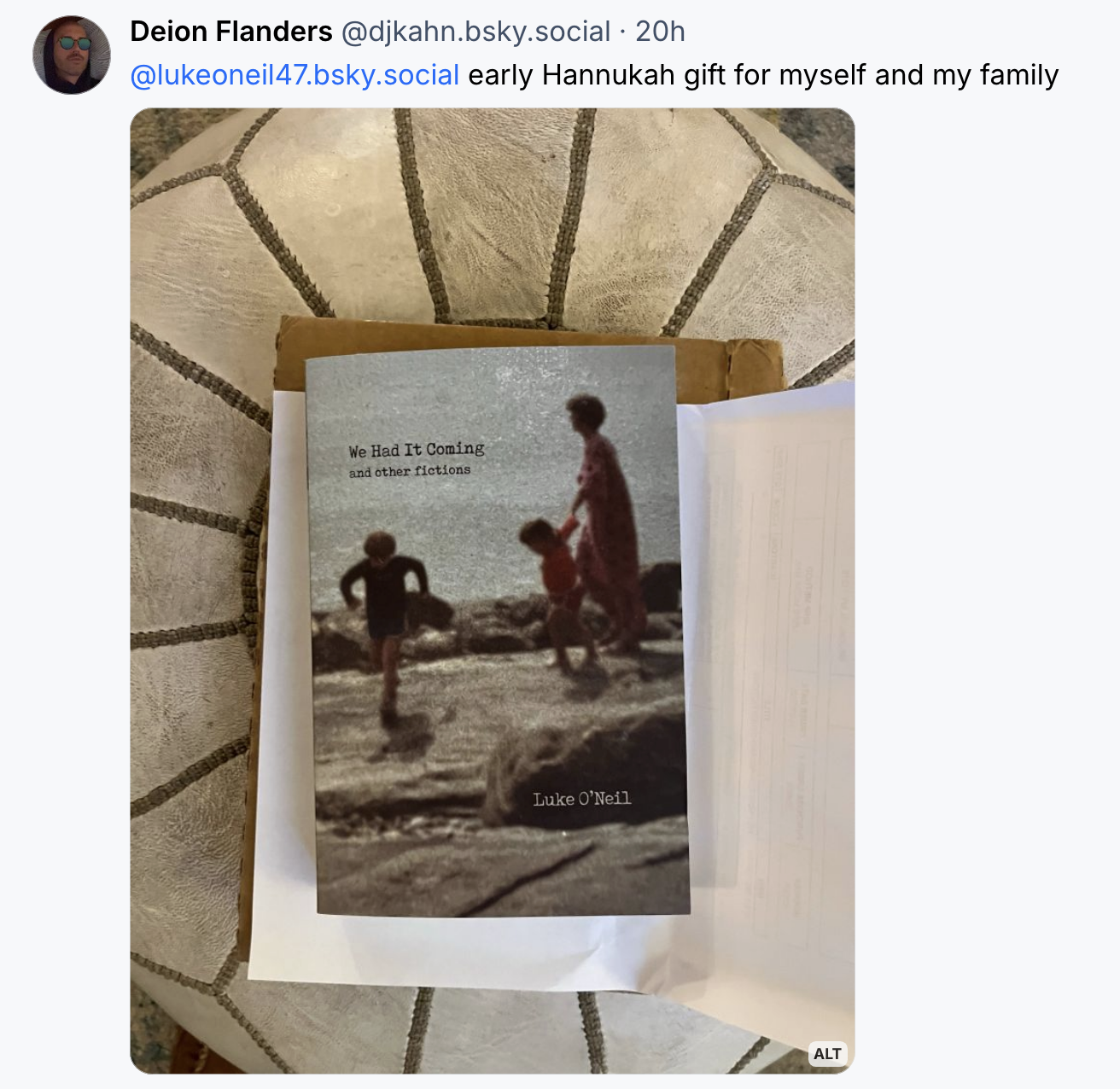Click the Deion Flanders display name

click(x=231, y=32)
